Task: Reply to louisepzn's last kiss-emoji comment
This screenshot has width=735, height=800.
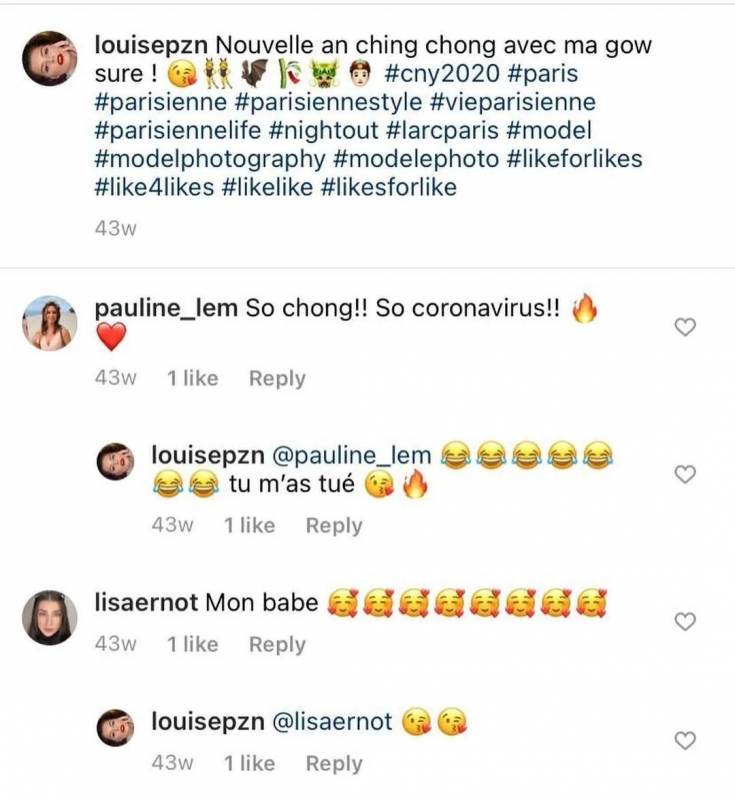Action: pyautogui.click(x=334, y=764)
